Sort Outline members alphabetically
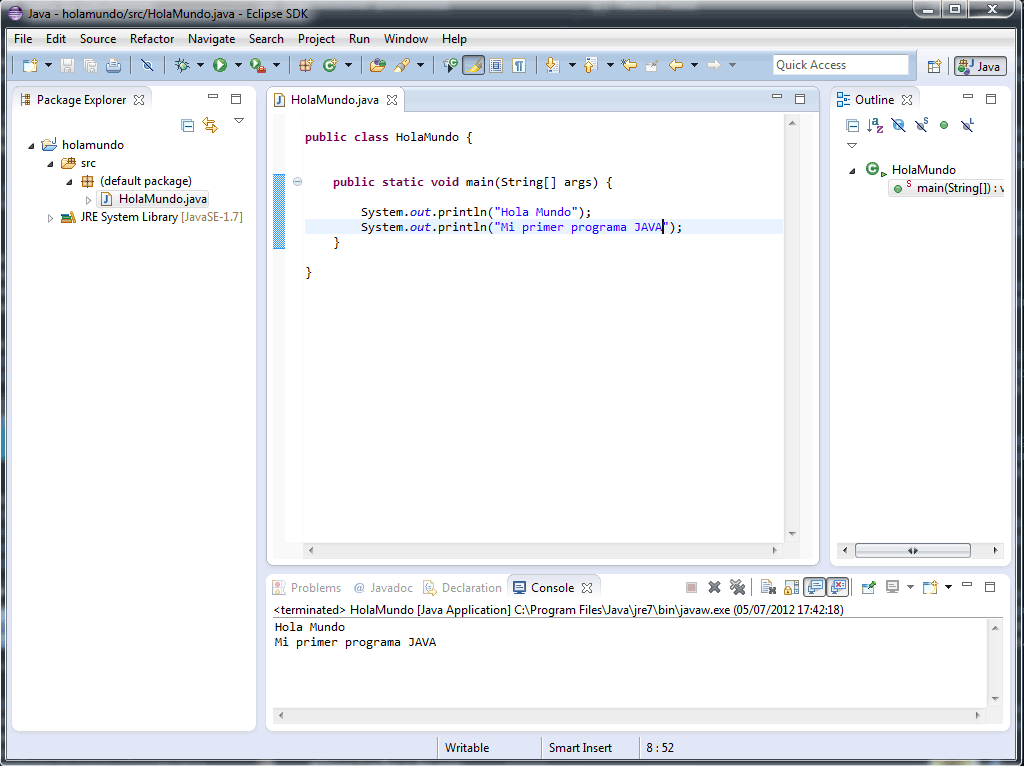 coord(875,125)
